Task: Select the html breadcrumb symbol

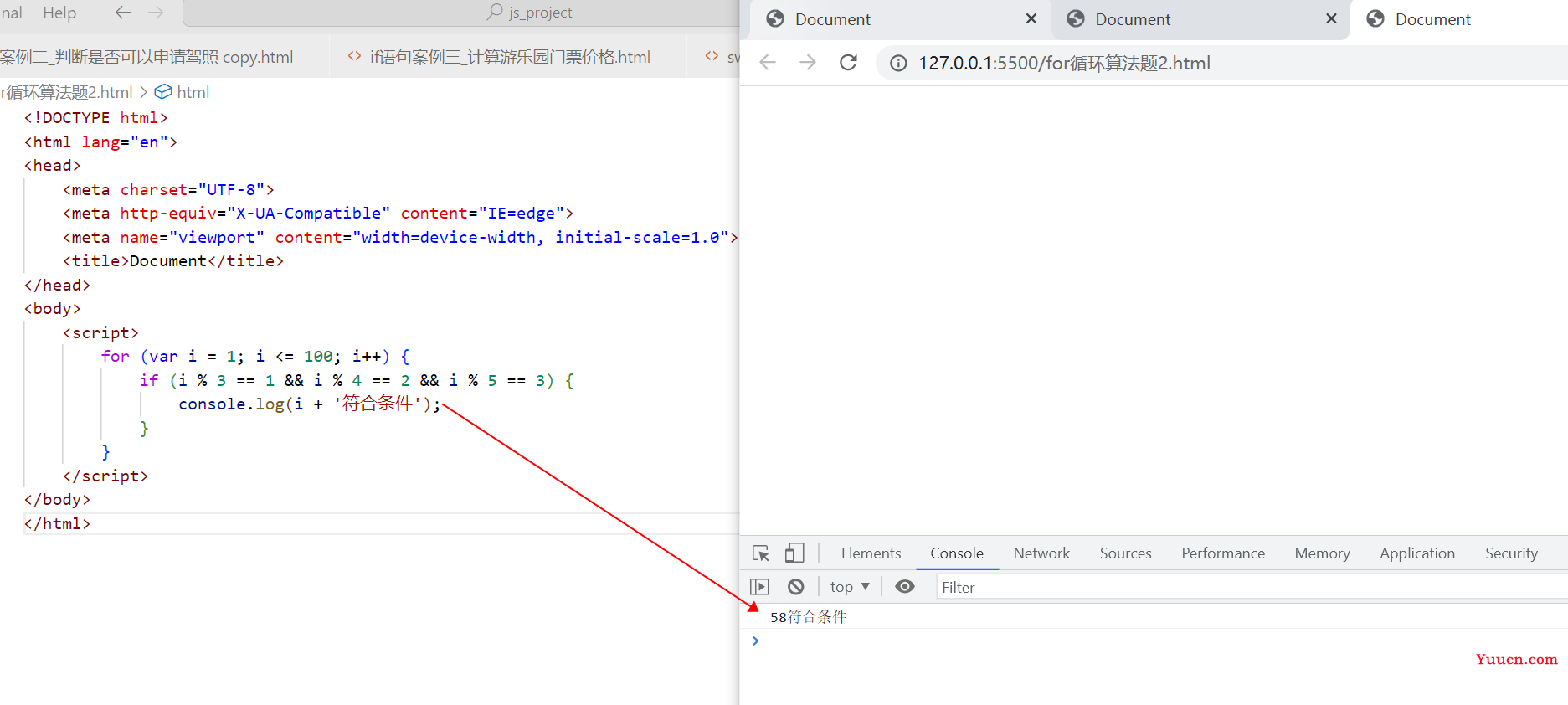Action: click(x=183, y=92)
